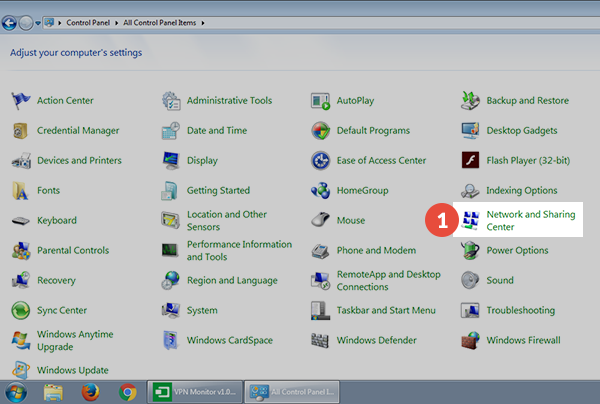Image resolution: width=600 pixels, height=404 pixels.
Task: Click the All Control Panel Items breadcrumb
Action: click(x=160, y=23)
